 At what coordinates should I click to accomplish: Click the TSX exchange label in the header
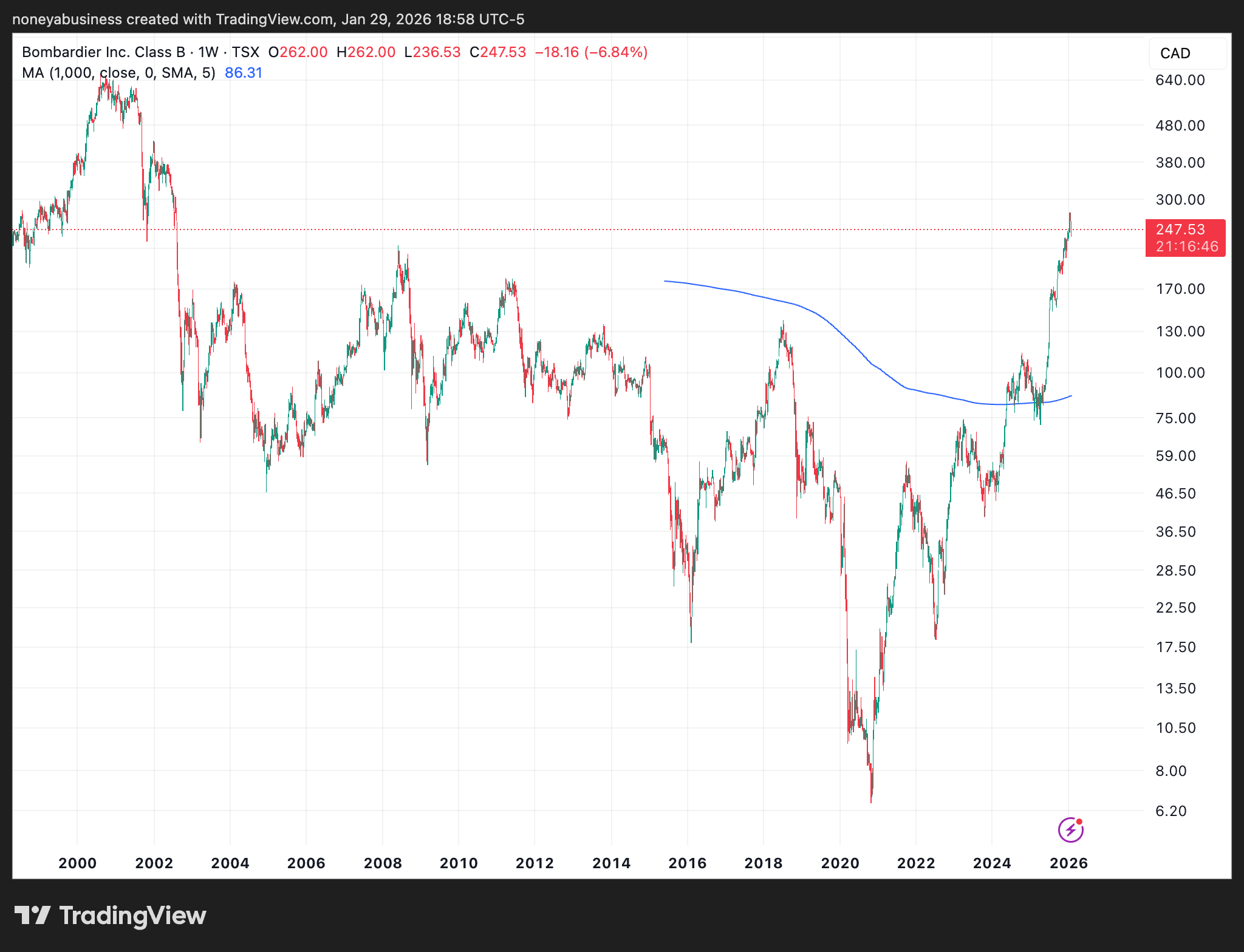pyautogui.click(x=245, y=52)
